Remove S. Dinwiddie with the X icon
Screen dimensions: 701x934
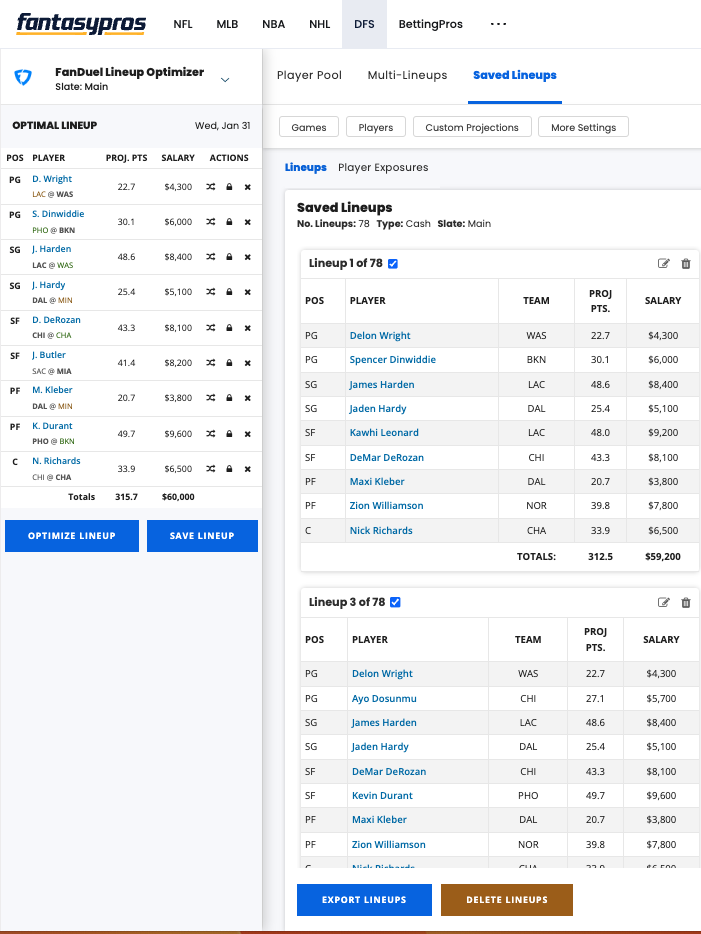pos(248,222)
